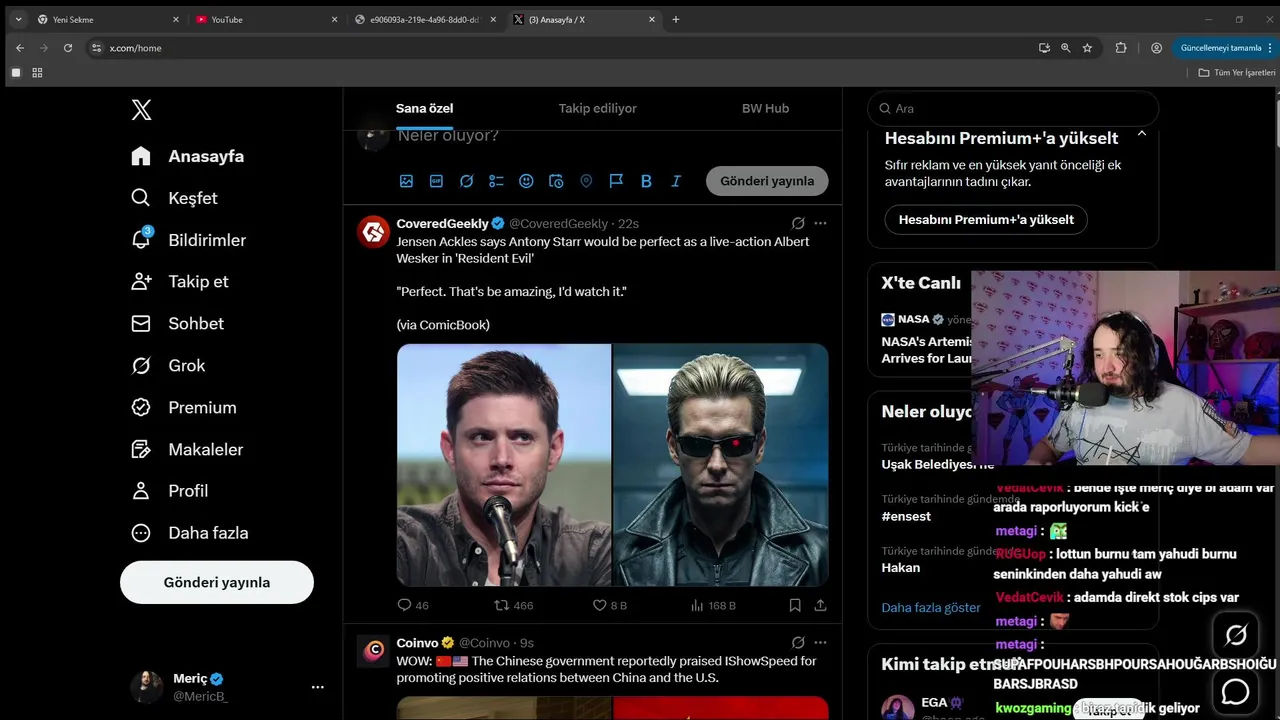Click the Grok compose icon

coord(466,181)
